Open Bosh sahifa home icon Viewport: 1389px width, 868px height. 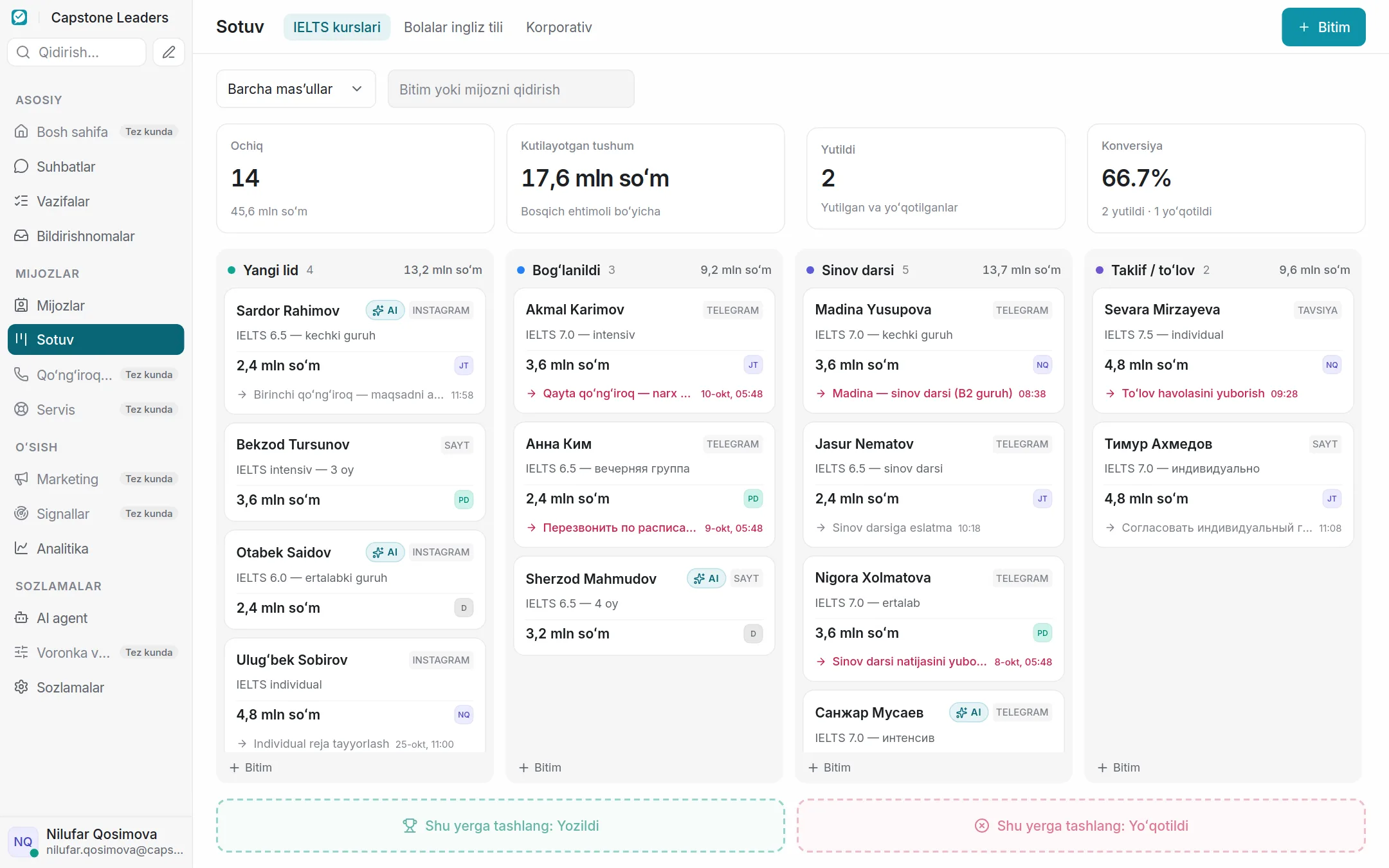coord(21,132)
